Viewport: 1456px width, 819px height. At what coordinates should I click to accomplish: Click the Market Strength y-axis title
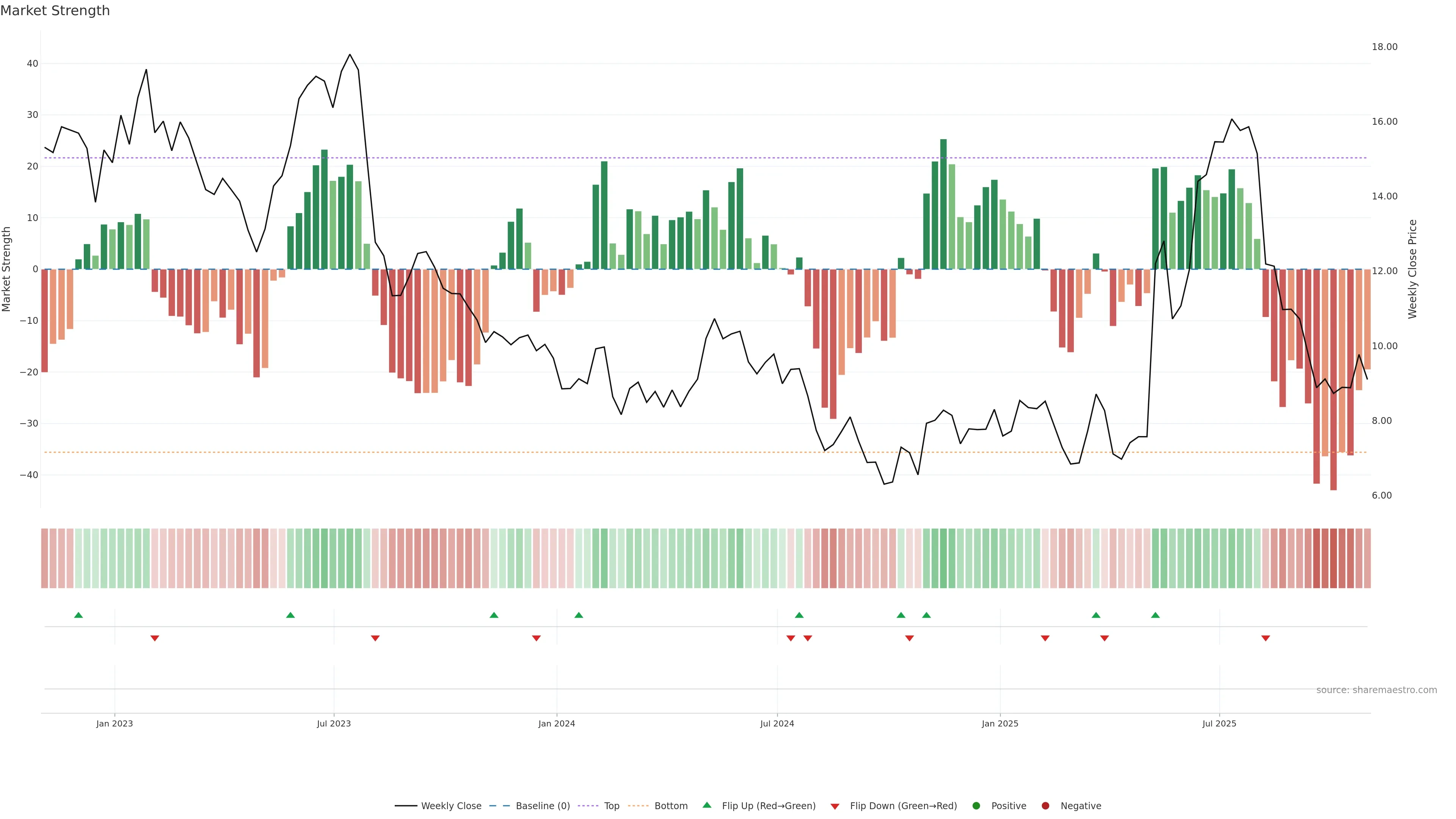coord(7,269)
